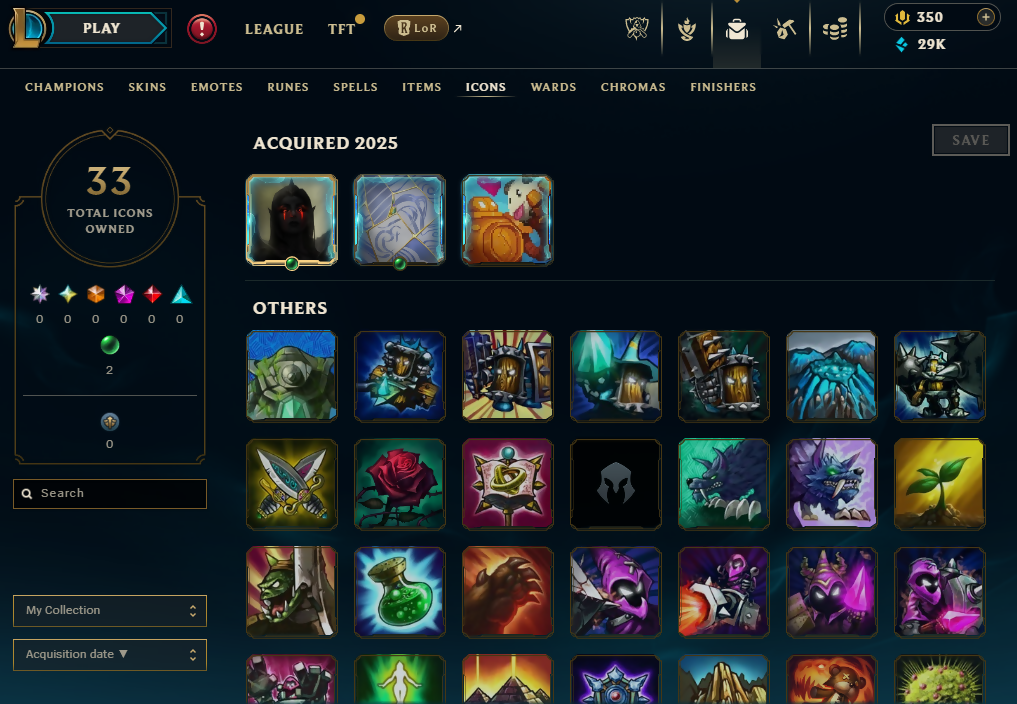Open the Chromas tab
This screenshot has height=704, width=1017.
(633, 87)
